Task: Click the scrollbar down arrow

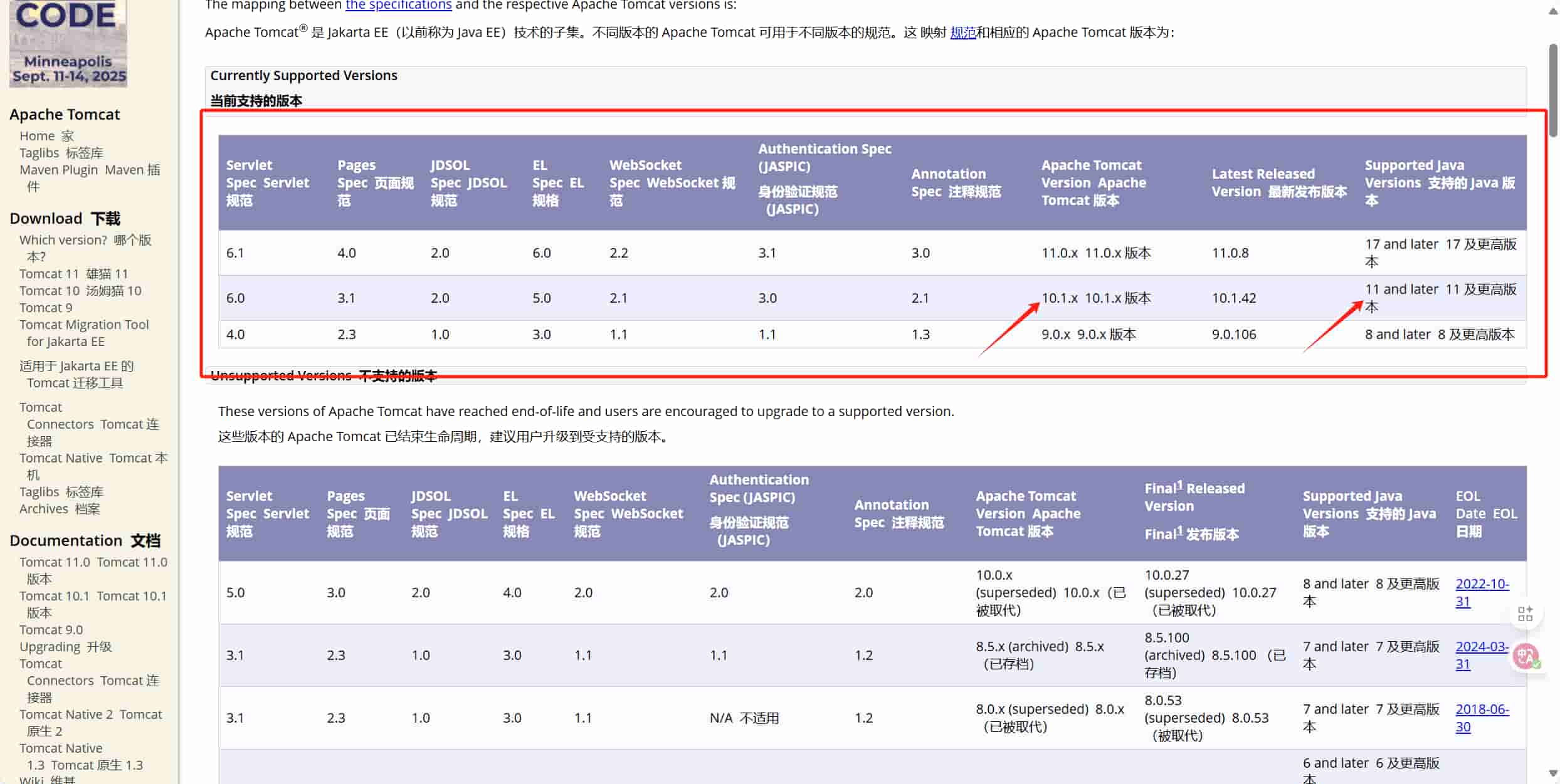Action: pos(1552,773)
